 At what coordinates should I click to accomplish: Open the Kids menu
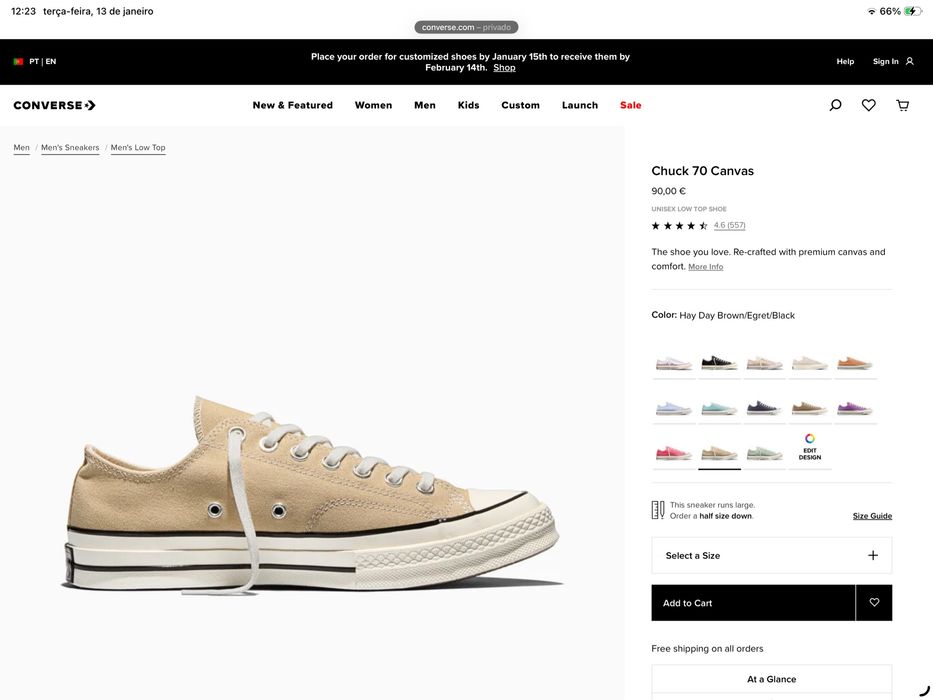pos(468,105)
